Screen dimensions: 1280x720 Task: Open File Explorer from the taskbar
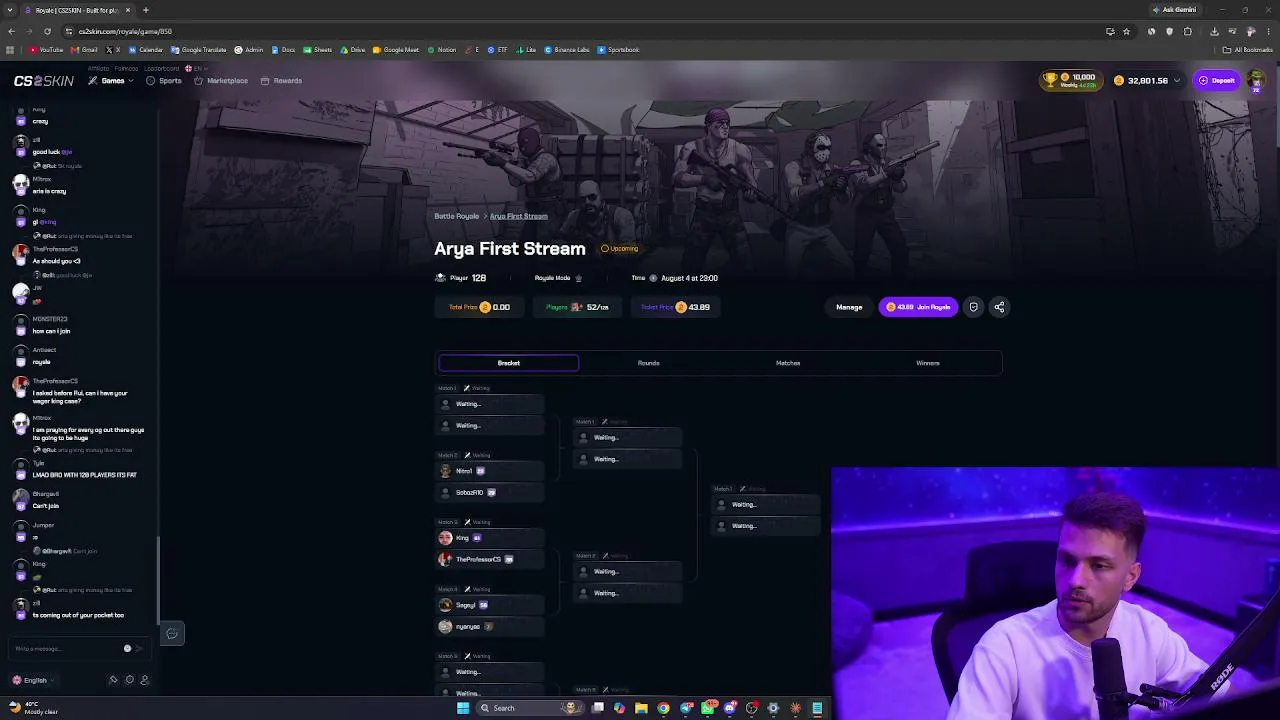(x=641, y=708)
